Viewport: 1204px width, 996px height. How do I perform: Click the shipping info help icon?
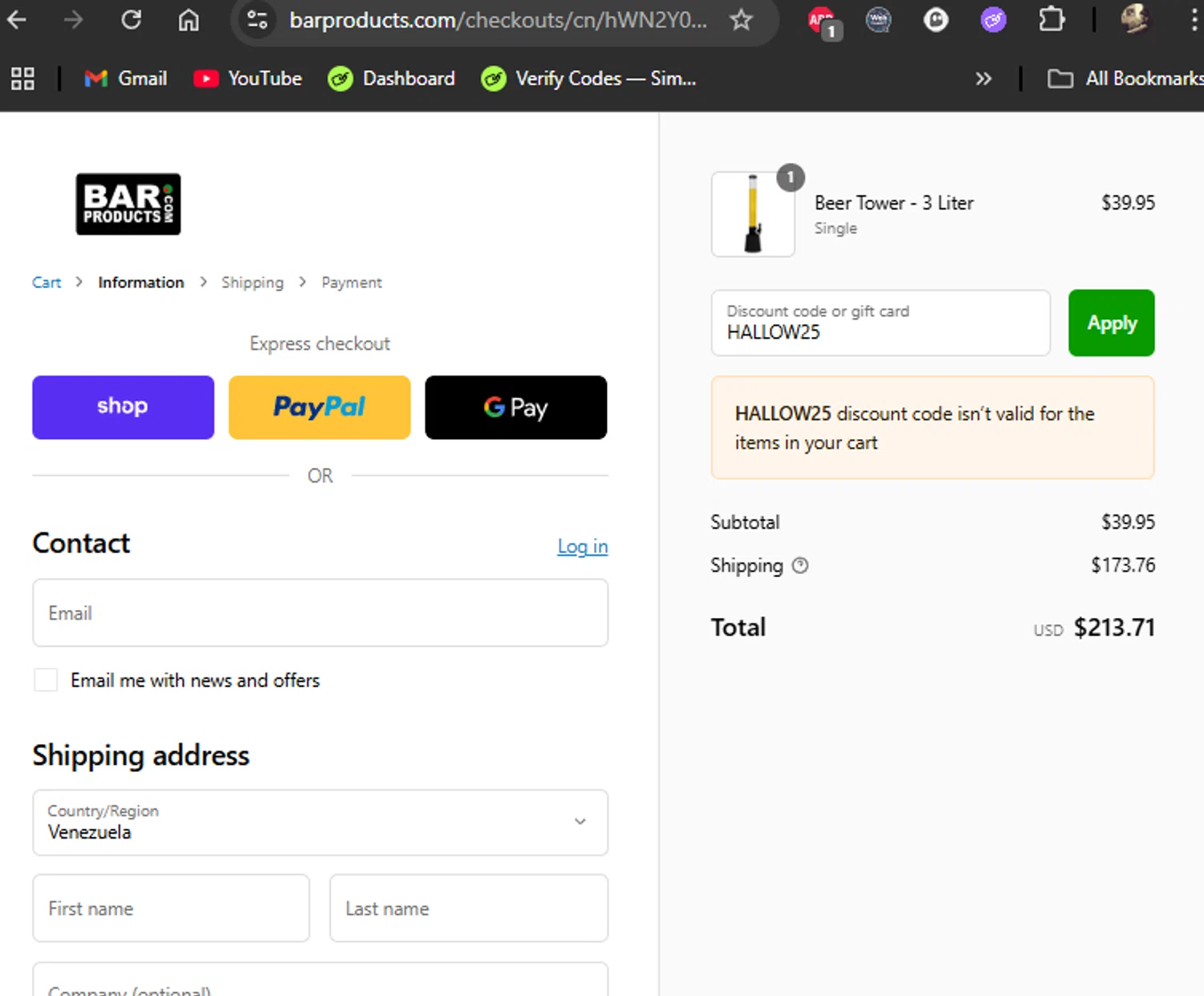[x=800, y=565]
